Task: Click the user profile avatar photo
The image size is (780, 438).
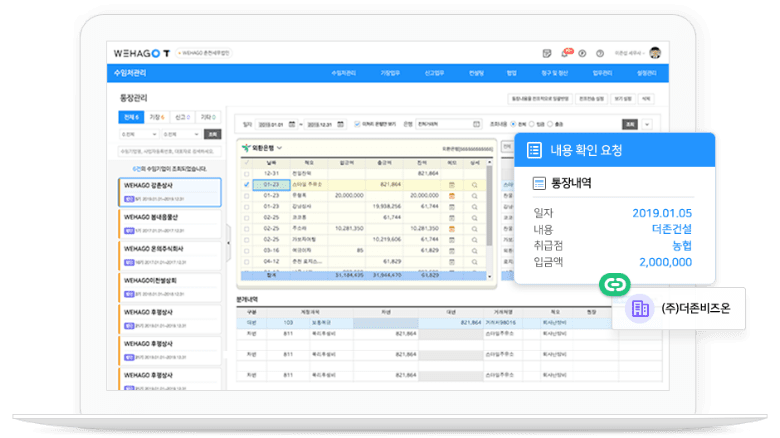Action: point(655,53)
